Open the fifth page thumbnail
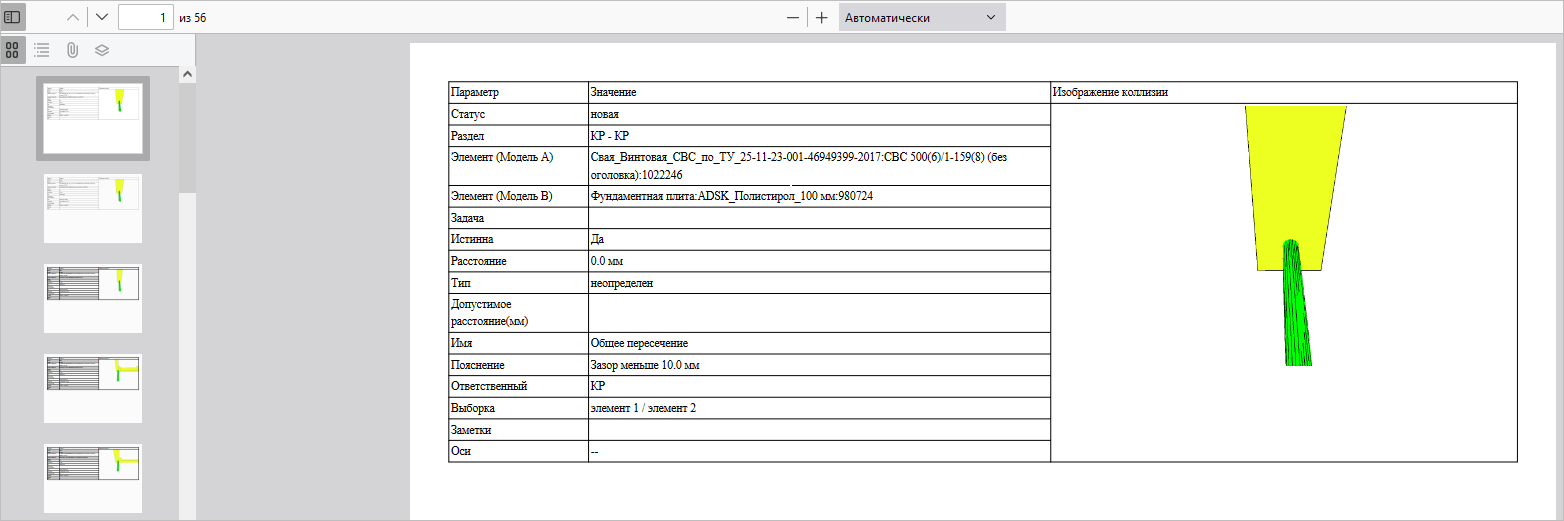Screen dimensions: 1564x521 click(93, 478)
